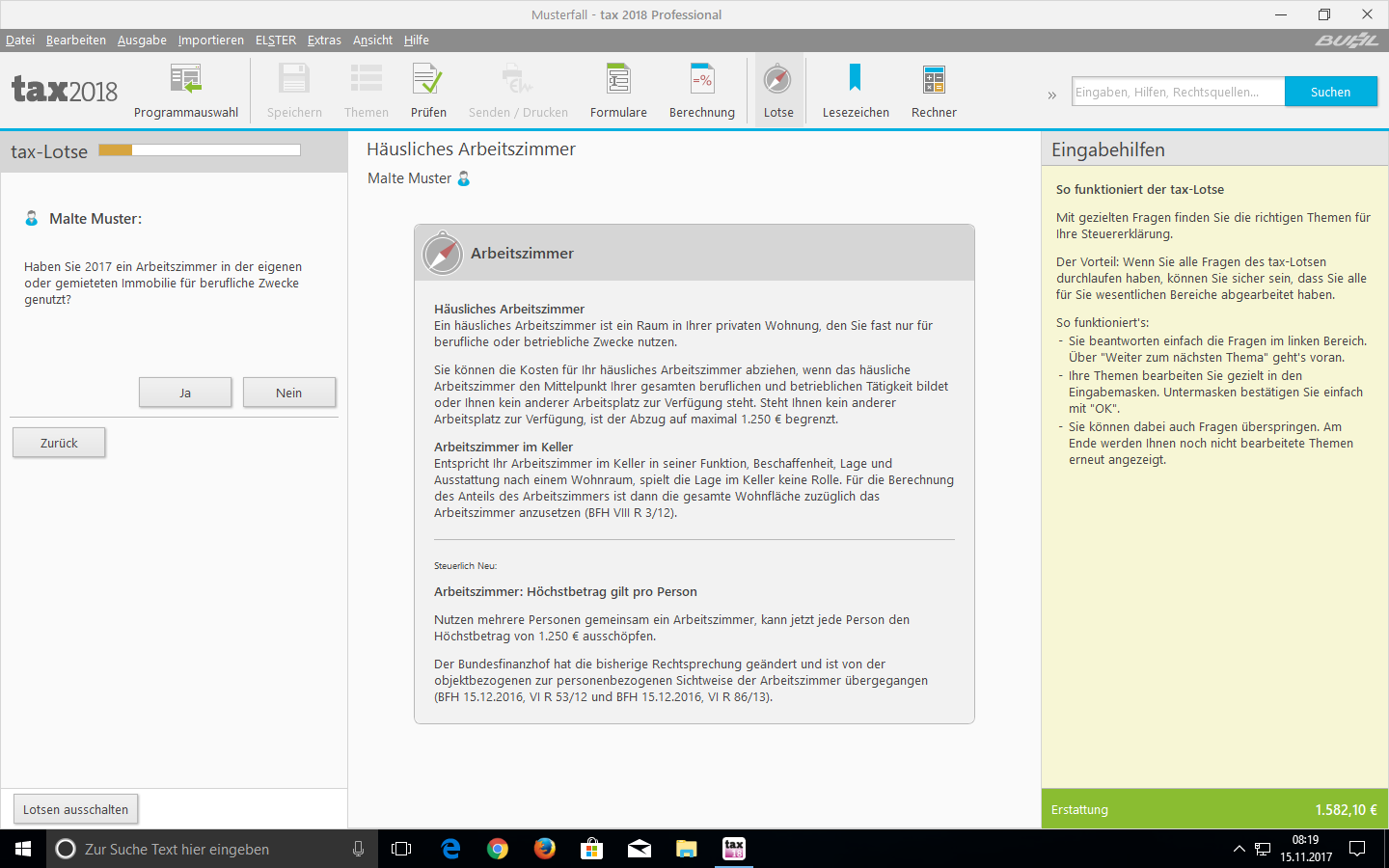The width and height of the screenshot is (1389, 868).
Task: Answer Nein to the Arbeitszimmer question
Action: pos(289,393)
